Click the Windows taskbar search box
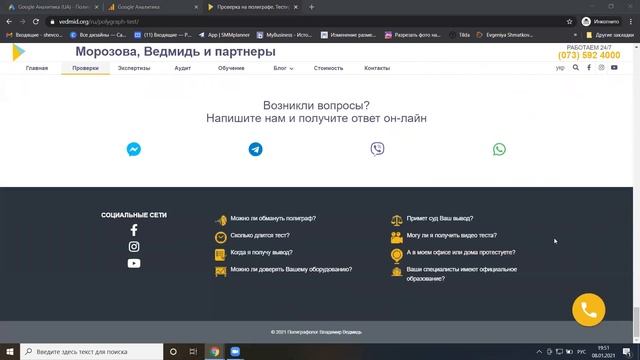 tap(91, 351)
